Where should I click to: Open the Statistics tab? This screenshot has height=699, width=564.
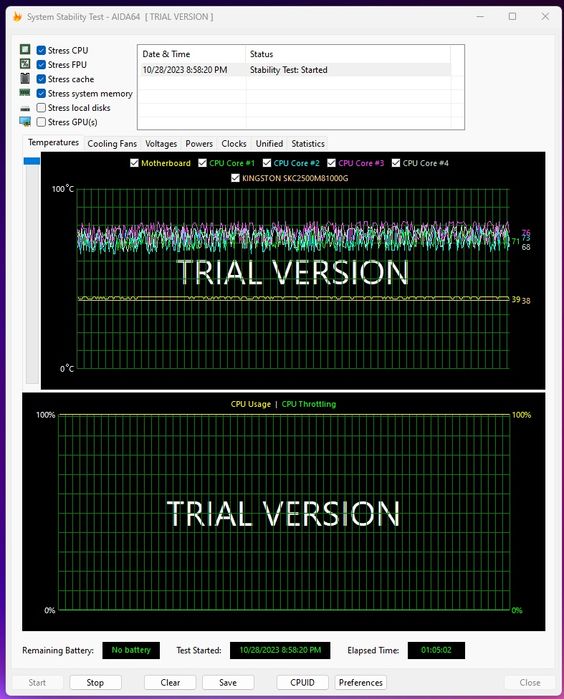click(308, 144)
